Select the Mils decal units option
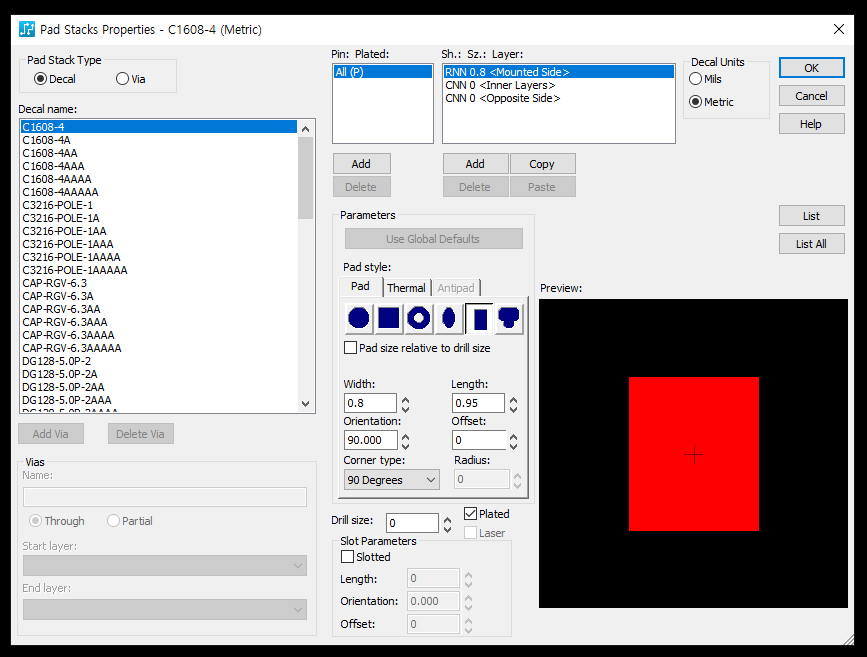The image size is (867, 657). [696, 79]
